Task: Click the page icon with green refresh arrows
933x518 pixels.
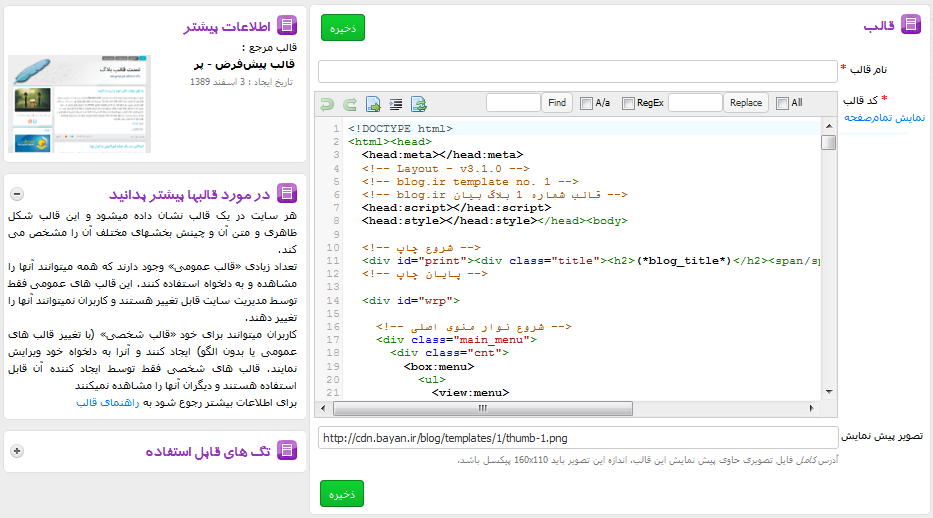Action: 420,103
